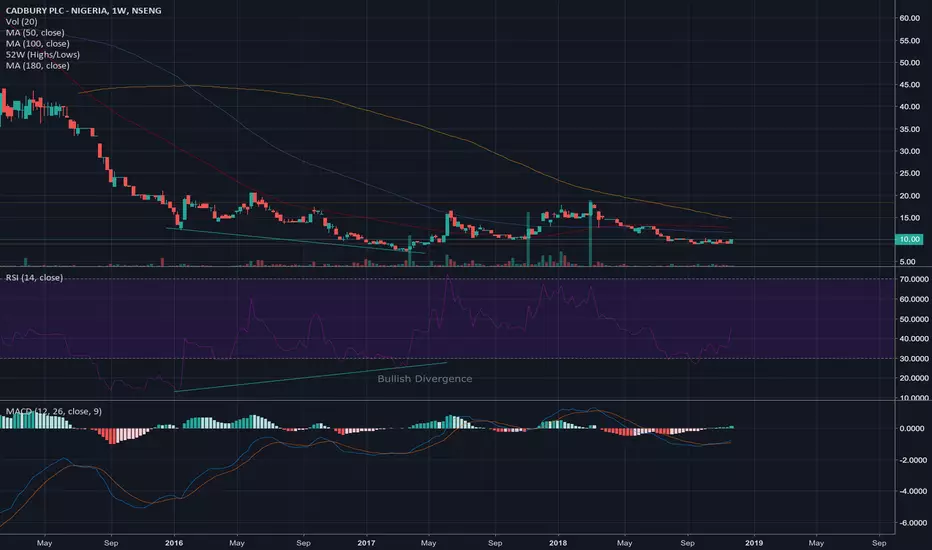Viewport: 932px width, 550px height.
Task: Click the 2019 time axis label
Action: [x=754, y=543]
